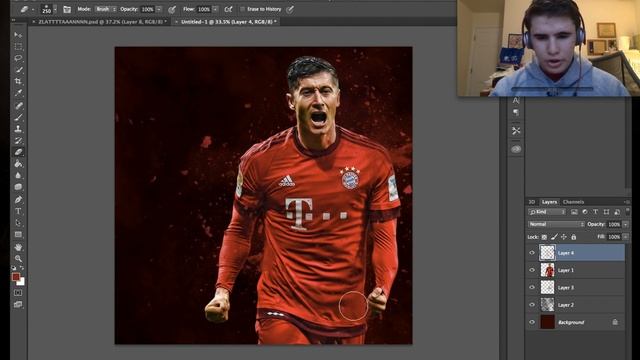
Task: Select the Path Selection tool
Action: click(18, 223)
